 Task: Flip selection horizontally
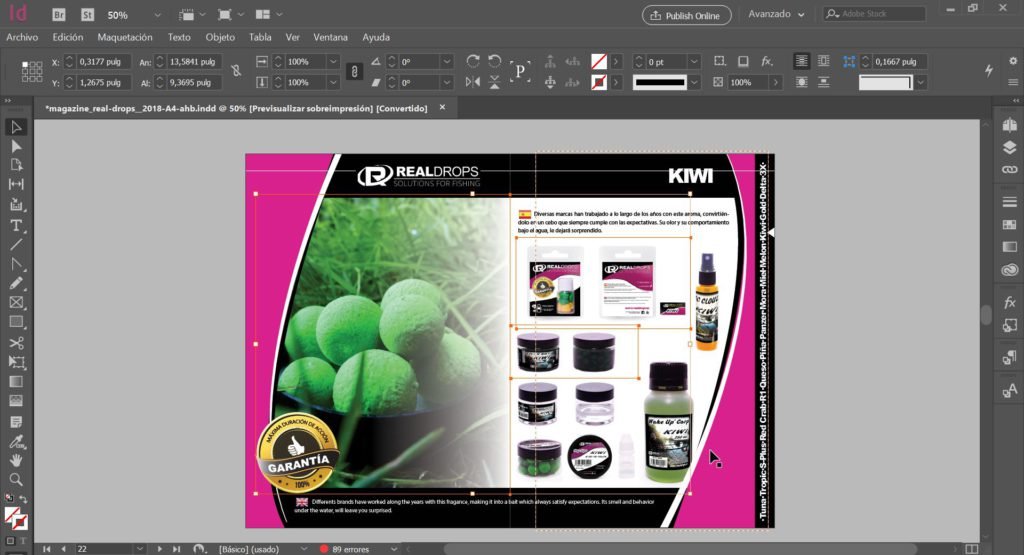473,82
